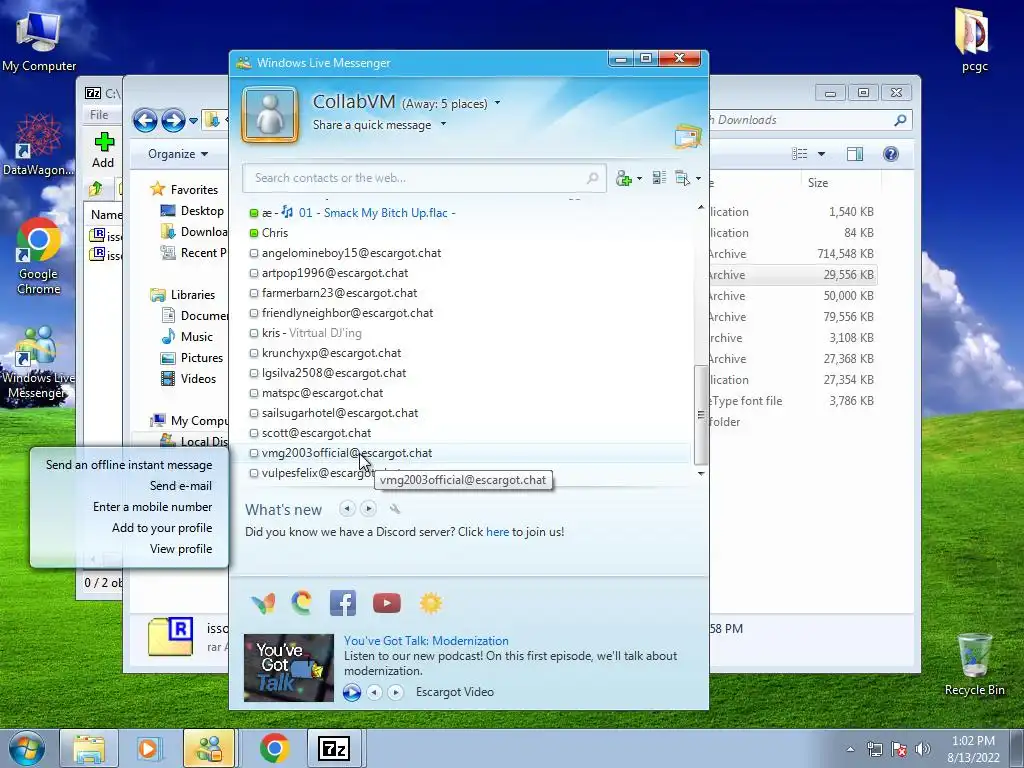This screenshot has height=768, width=1024.
Task: Go to next Escargot Video item
Action: click(x=395, y=692)
